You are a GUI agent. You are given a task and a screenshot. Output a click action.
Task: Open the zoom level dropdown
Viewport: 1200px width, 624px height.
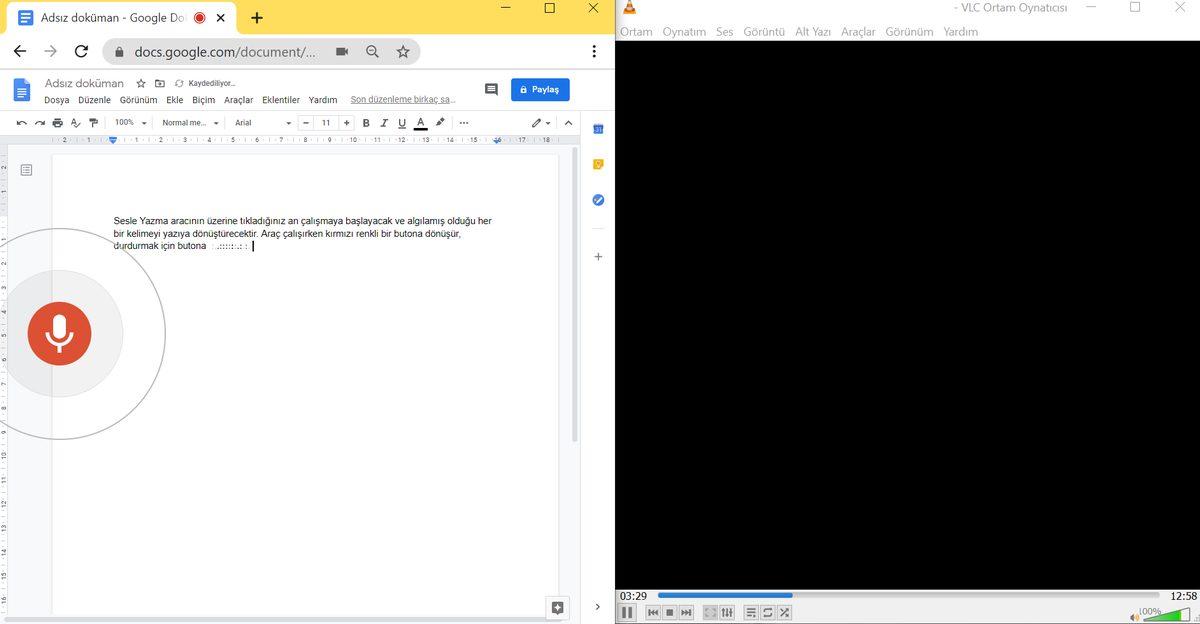click(126, 122)
